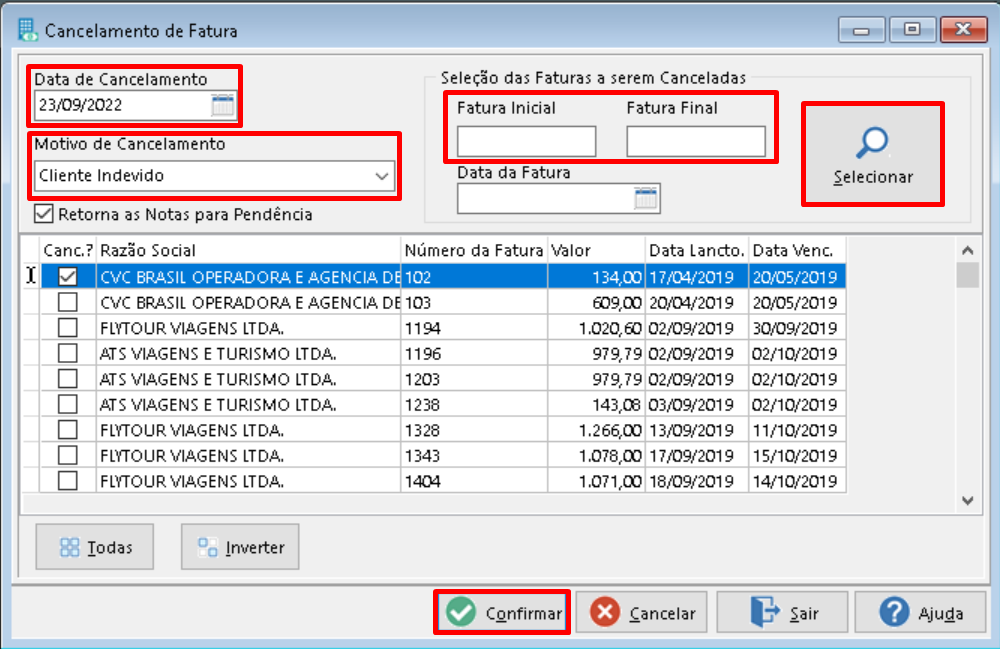Click the Valor column header
The width and height of the screenshot is (1000, 649).
click(x=596, y=251)
